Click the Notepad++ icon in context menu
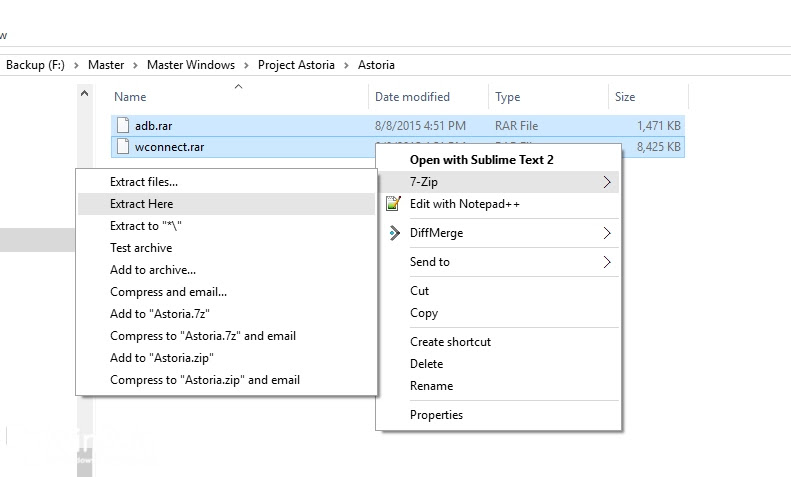791x477 pixels. coord(393,204)
